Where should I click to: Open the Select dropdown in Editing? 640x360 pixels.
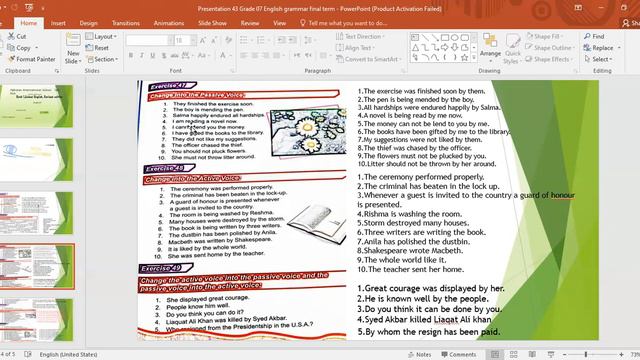coord(598,59)
